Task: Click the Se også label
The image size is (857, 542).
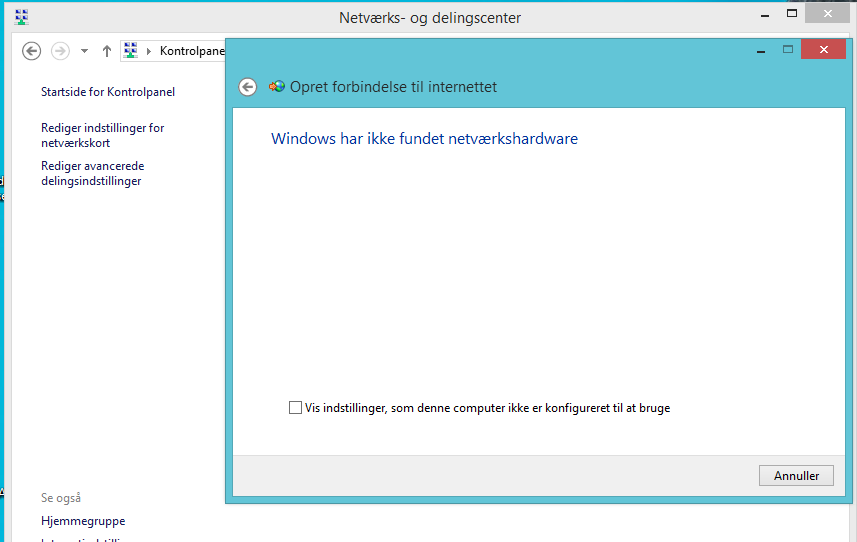Action: tap(61, 498)
